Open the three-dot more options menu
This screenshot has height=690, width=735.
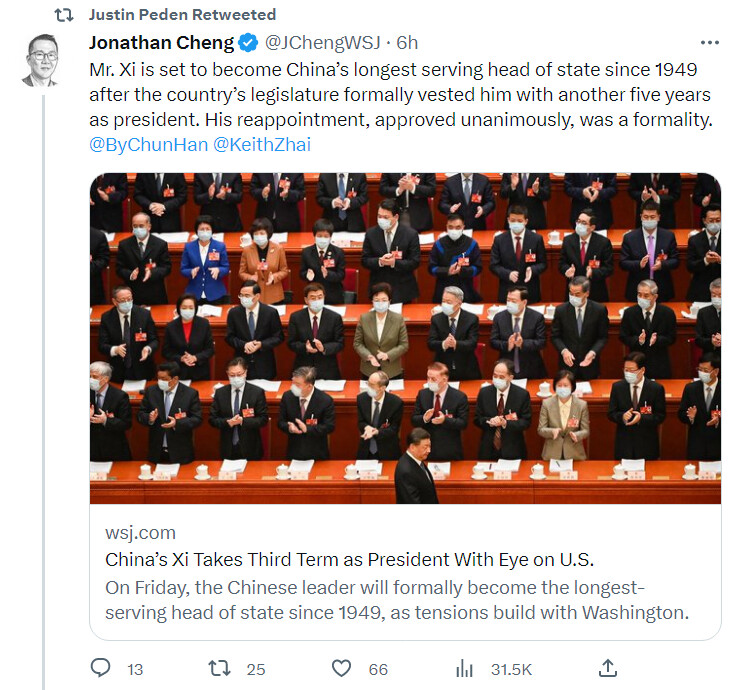pos(710,43)
